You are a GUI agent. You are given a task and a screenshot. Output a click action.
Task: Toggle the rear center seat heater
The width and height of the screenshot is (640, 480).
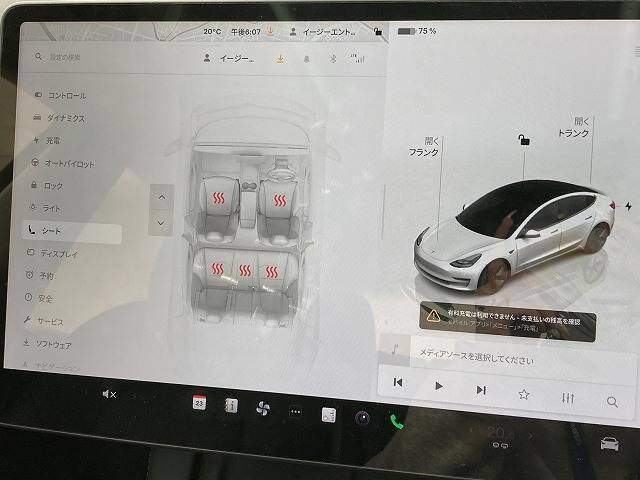click(x=244, y=270)
